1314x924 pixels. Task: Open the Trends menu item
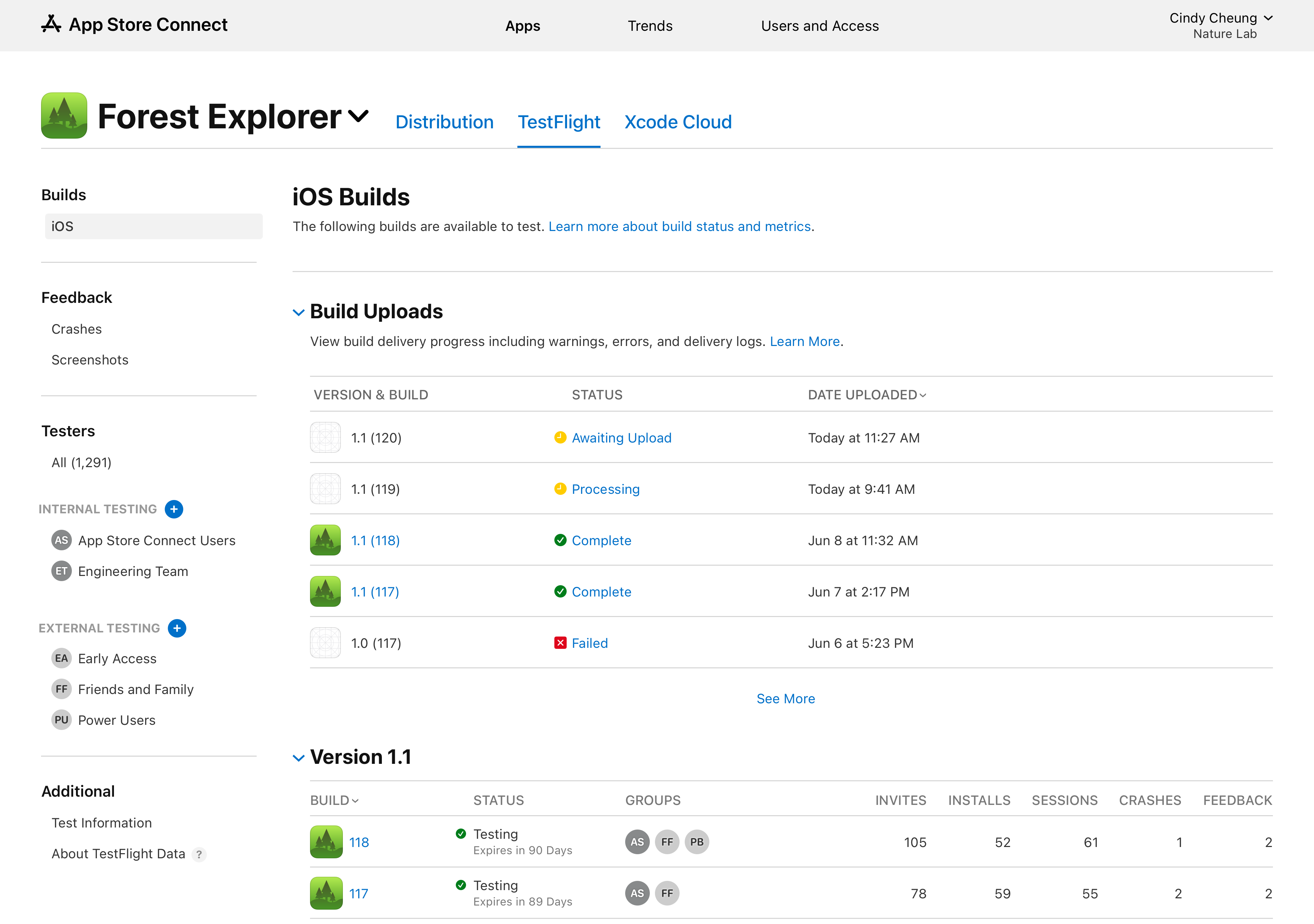pyautogui.click(x=649, y=26)
